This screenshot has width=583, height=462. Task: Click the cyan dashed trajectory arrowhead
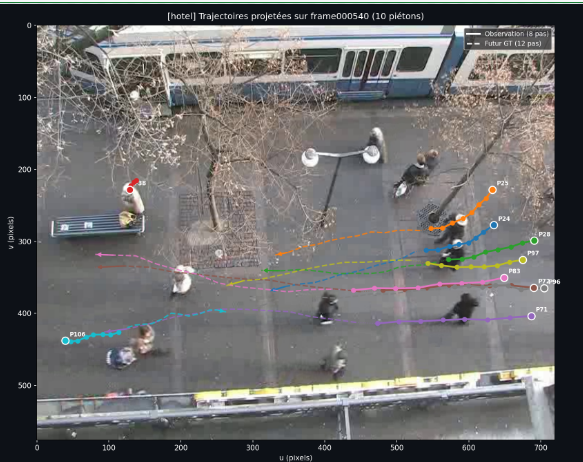(x=222, y=311)
